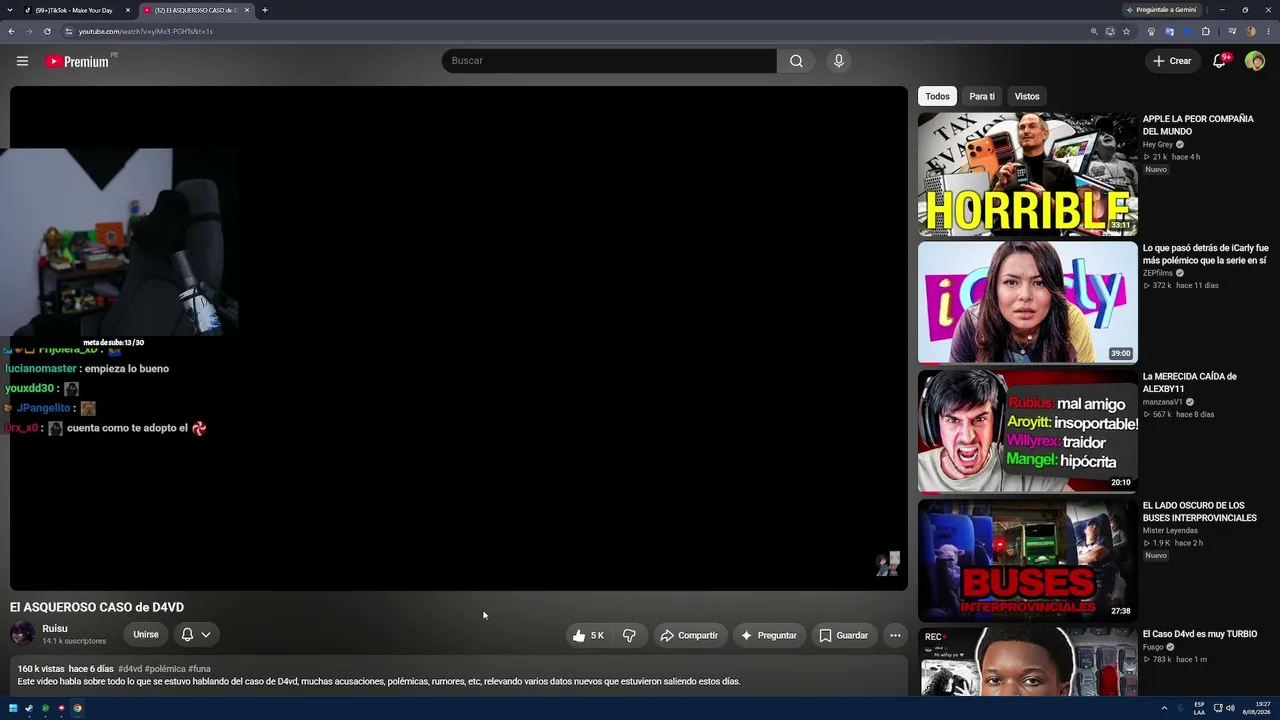This screenshot has height=720, width=1280.
Task: Click the #polémica hashtag
Action: pos(165,669)
